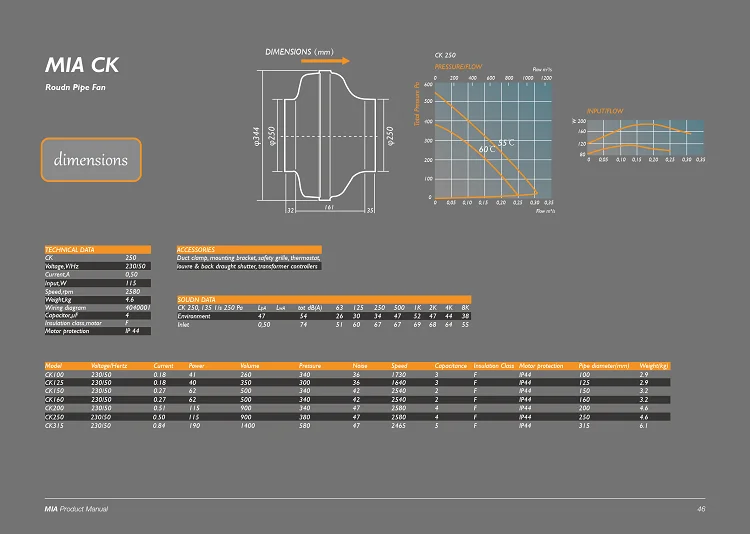
Task: Click the page number "46" in the footer
Action: click(x=701, y=509)
